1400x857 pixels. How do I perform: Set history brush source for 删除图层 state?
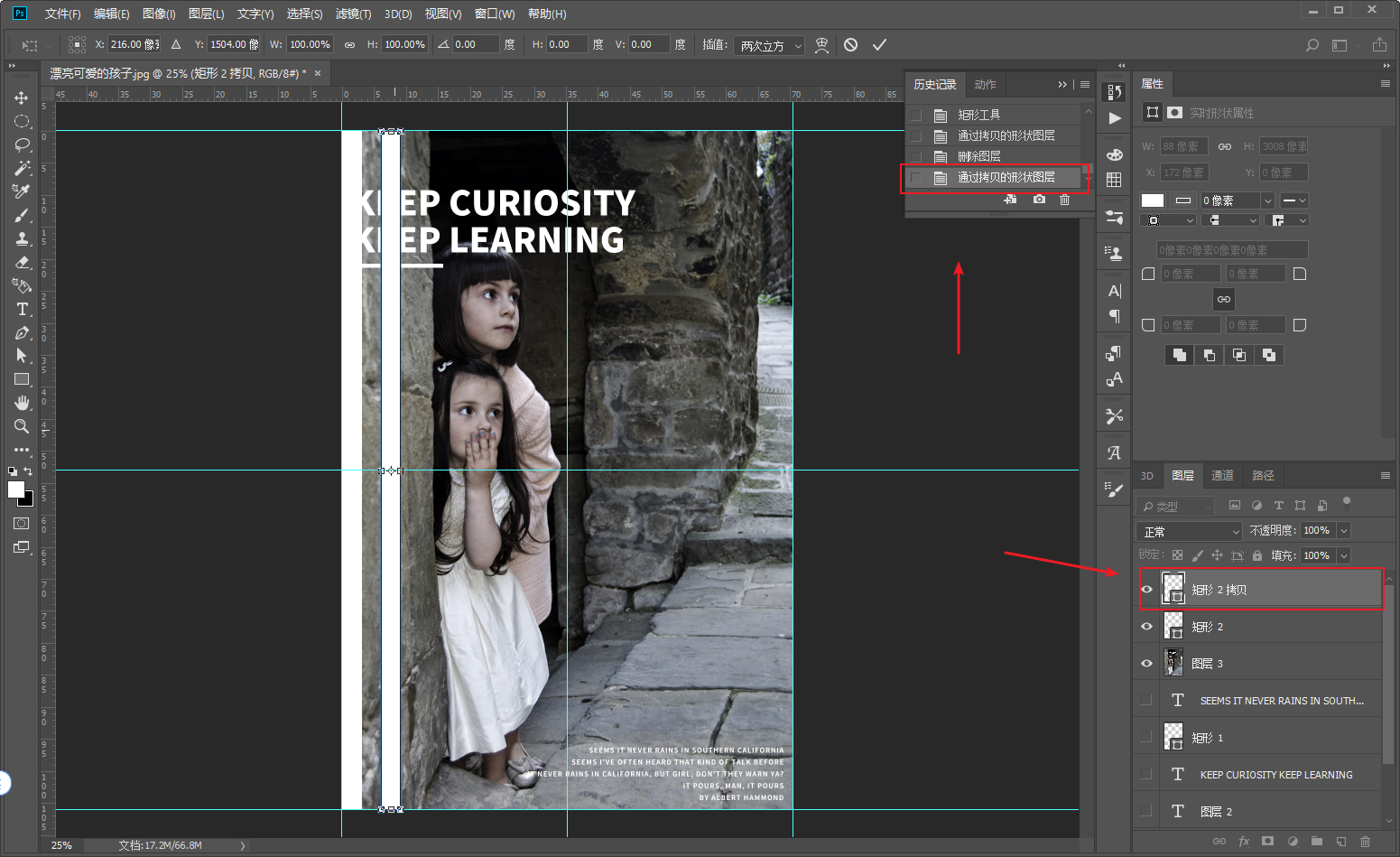coord(916,156)
